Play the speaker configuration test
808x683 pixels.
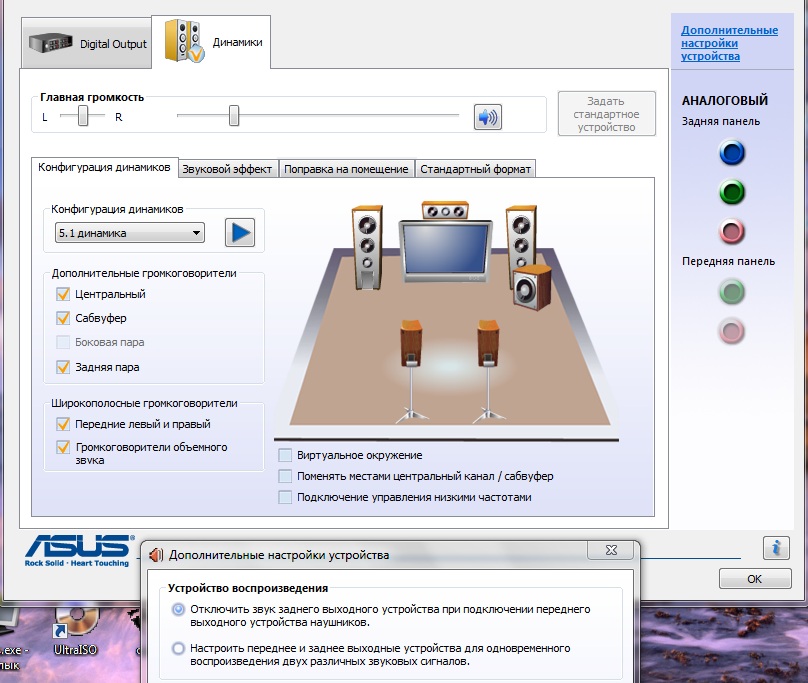coord(240,232)
